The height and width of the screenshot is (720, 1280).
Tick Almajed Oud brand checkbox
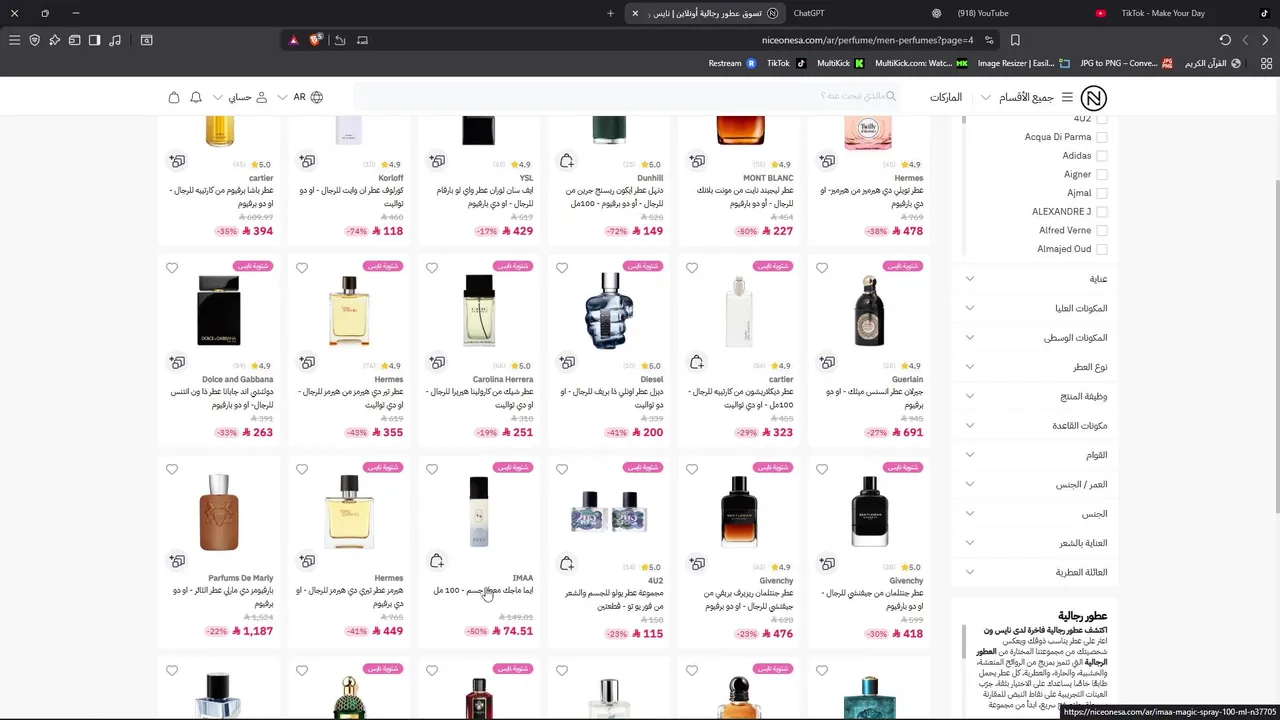click(x=1102, y=249)
